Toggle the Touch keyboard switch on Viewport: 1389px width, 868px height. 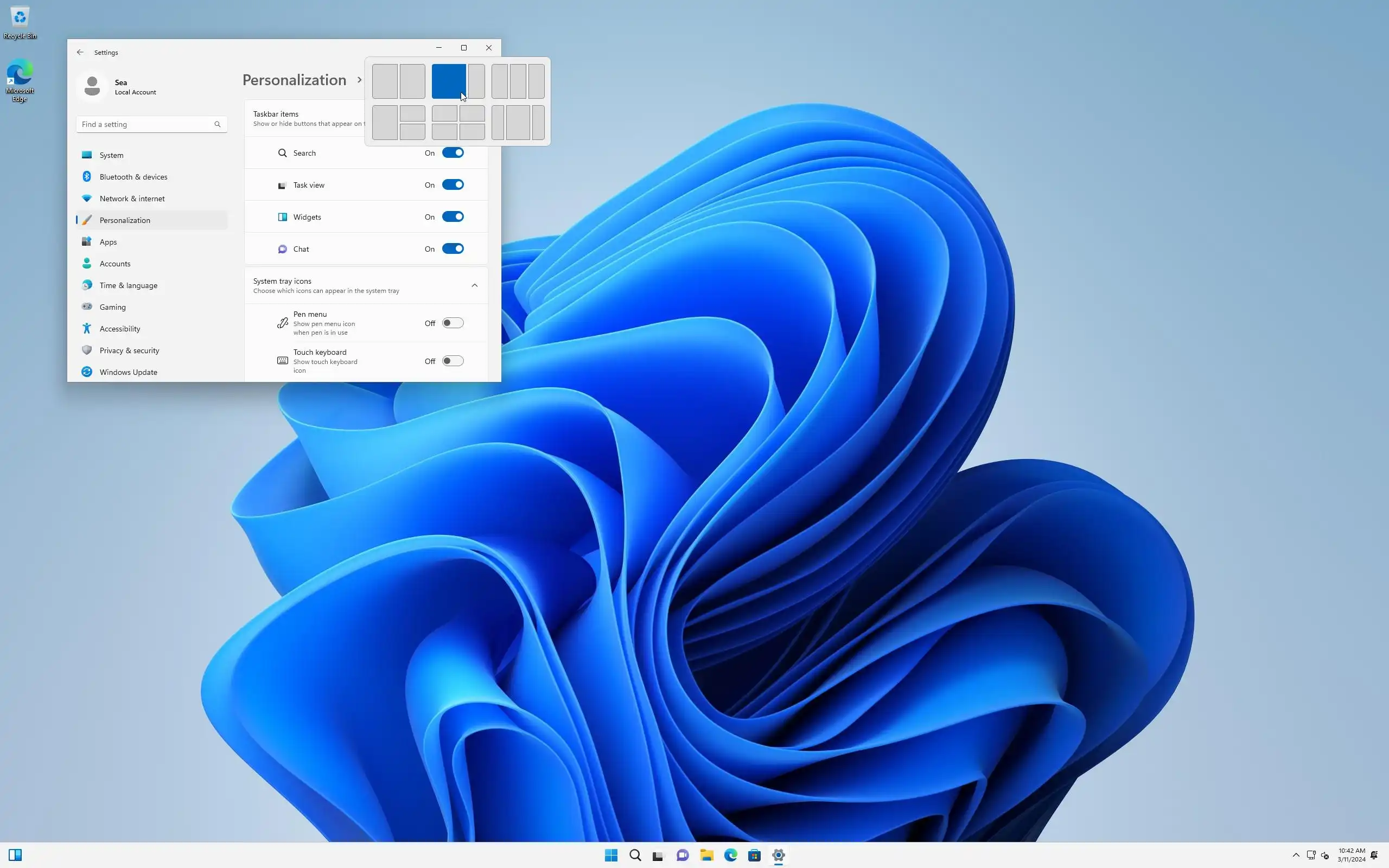click(x=453, y=361)
